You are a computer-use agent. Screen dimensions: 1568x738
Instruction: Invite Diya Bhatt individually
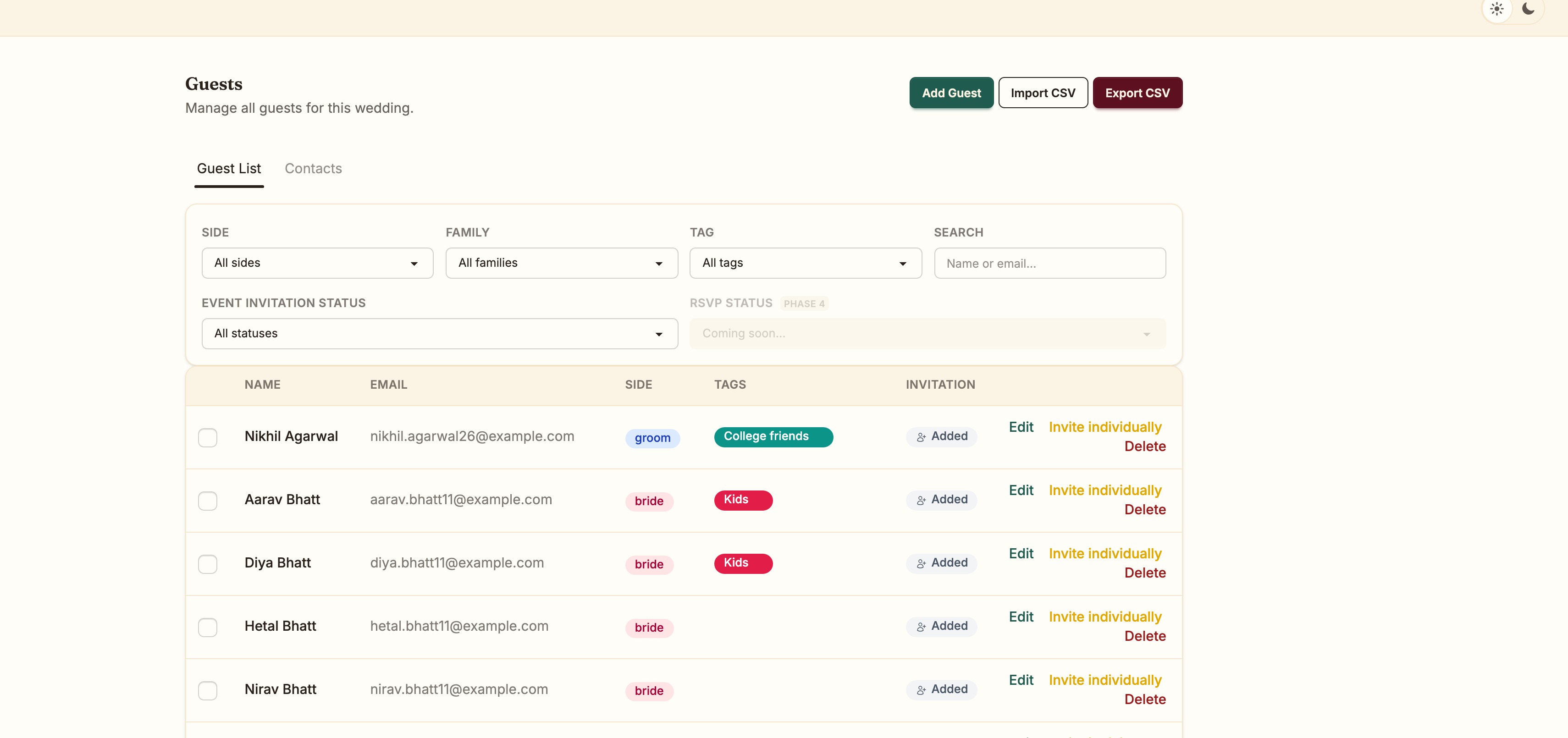[x=1105, y=554]
